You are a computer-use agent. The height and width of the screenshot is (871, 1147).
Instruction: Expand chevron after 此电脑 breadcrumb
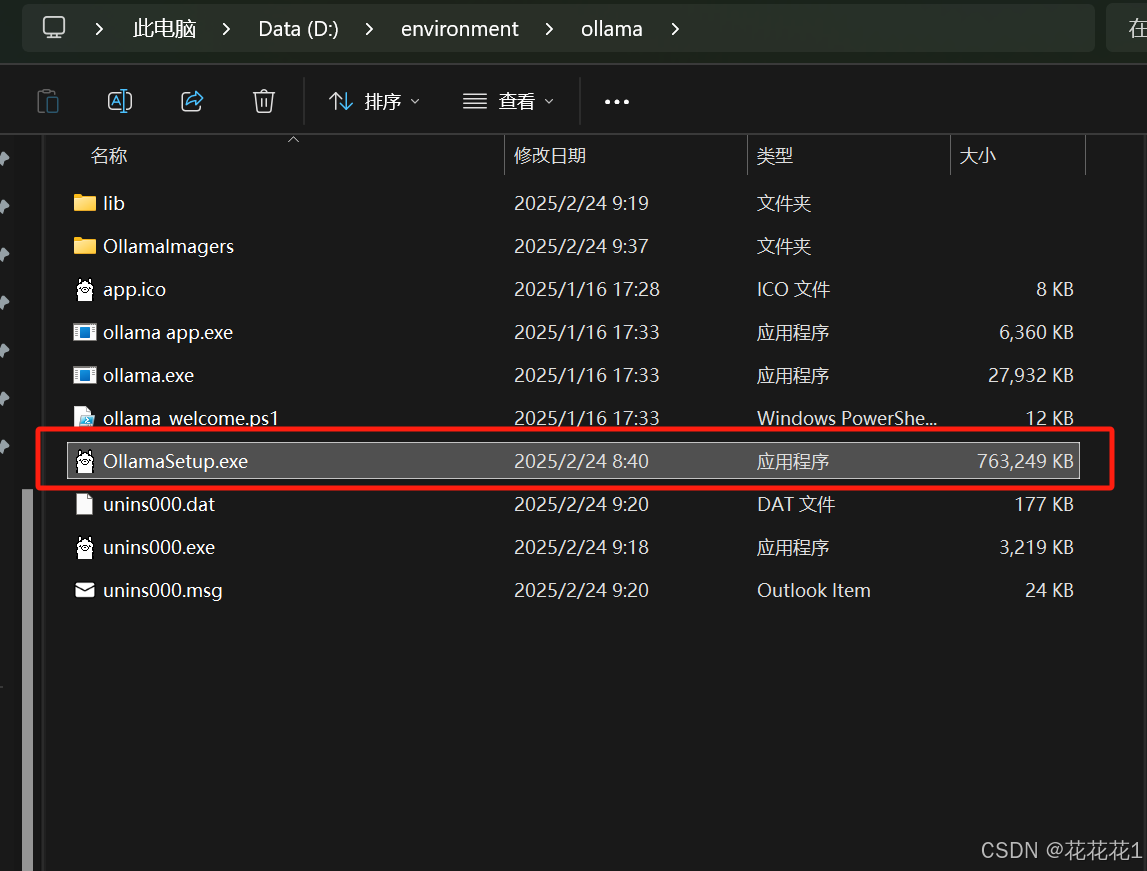pos(226,29)
